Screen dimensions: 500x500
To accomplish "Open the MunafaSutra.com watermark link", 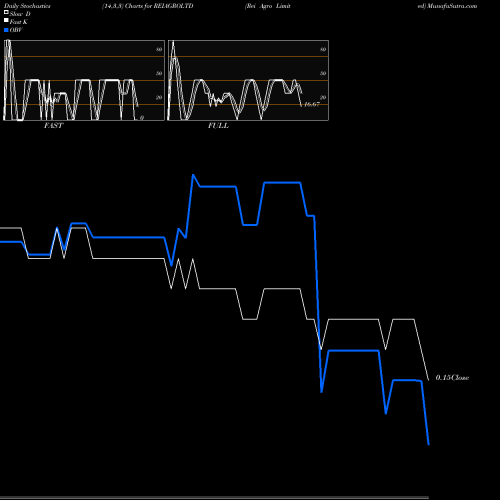I will (452, 6).
